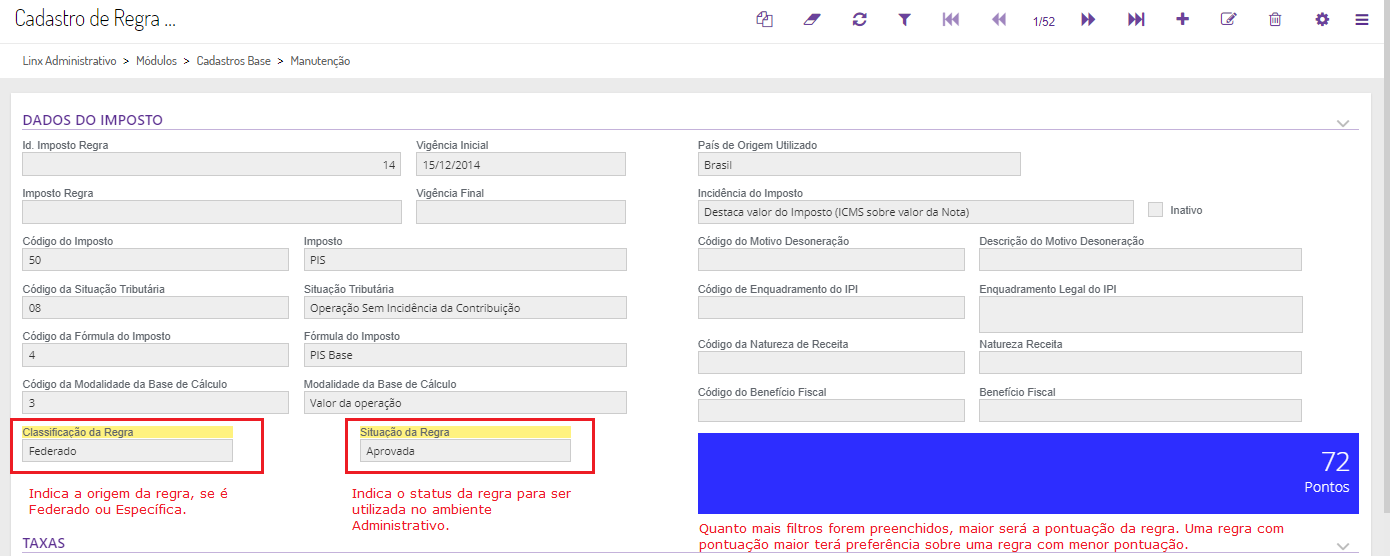
Task: Click the Natureza Receita field
Action: pos(1140,362)
